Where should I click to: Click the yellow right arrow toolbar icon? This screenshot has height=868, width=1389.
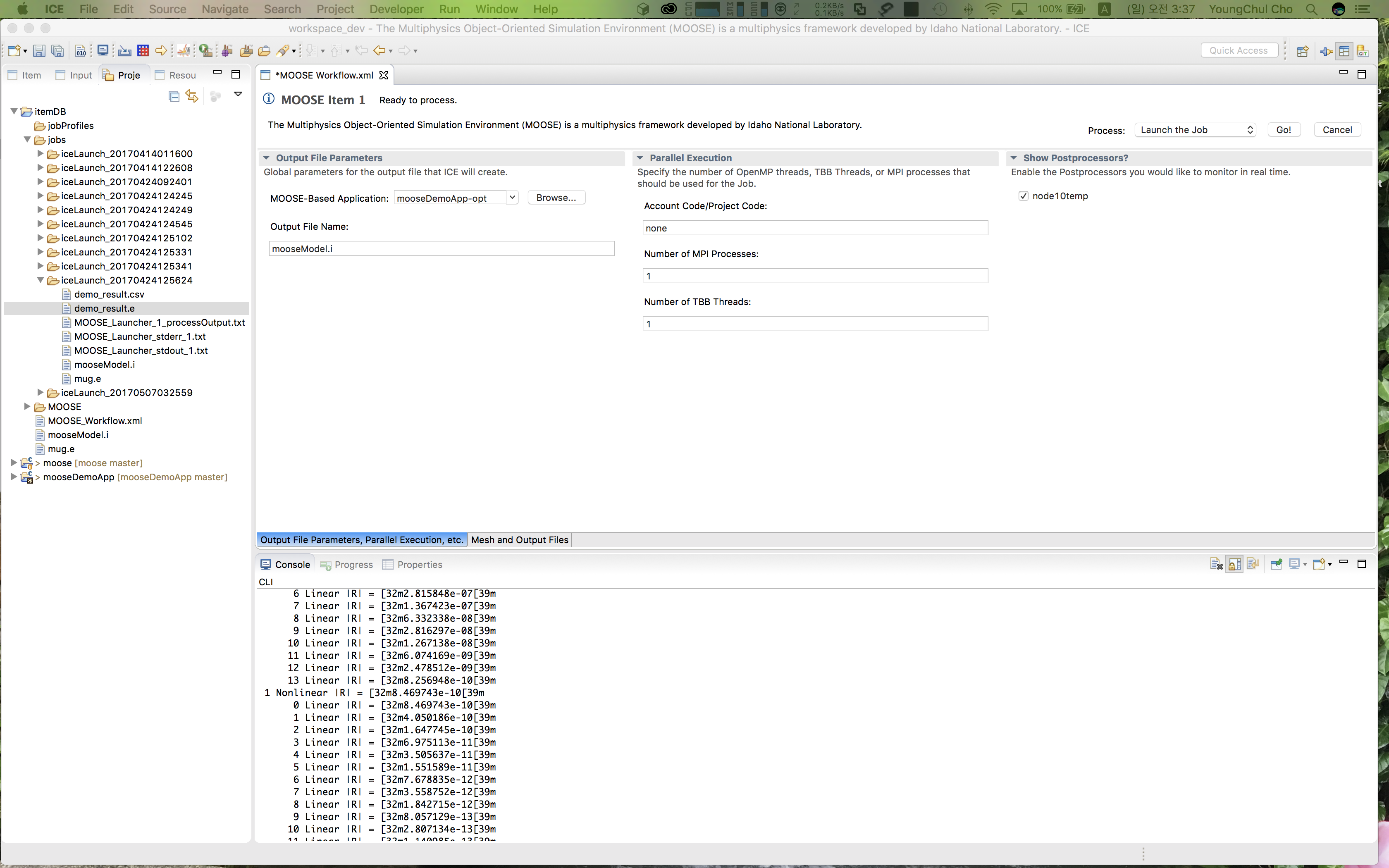[161, 50]
